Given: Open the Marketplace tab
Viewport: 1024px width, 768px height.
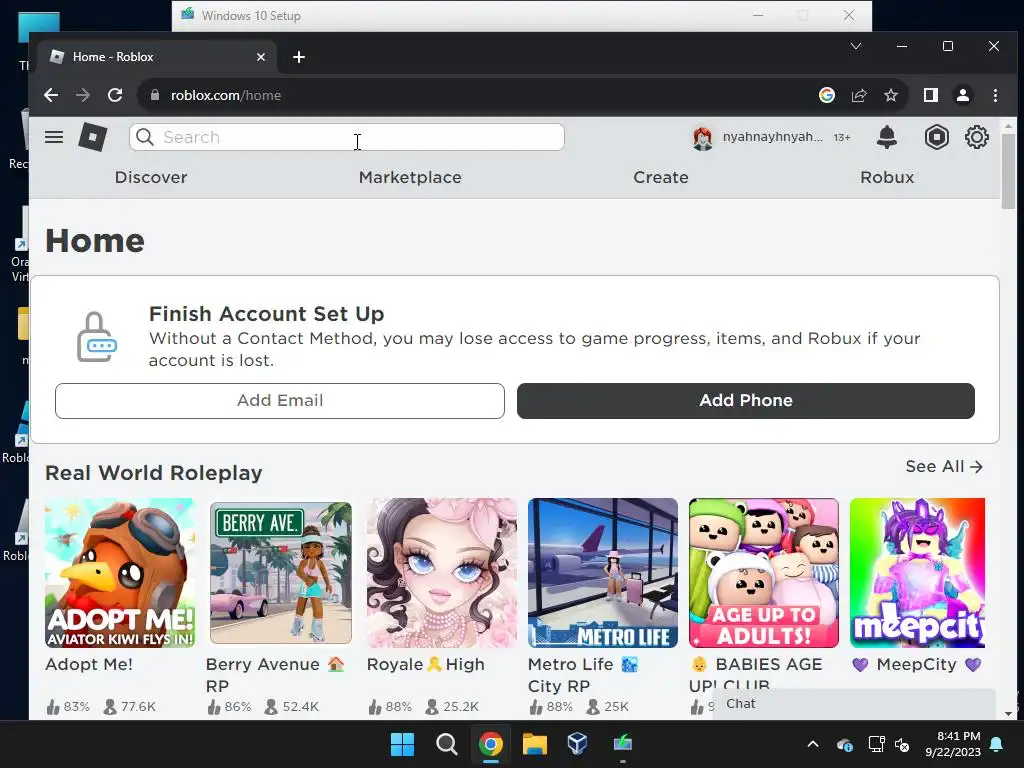Looking at the screenshot, I should (410, 178).
